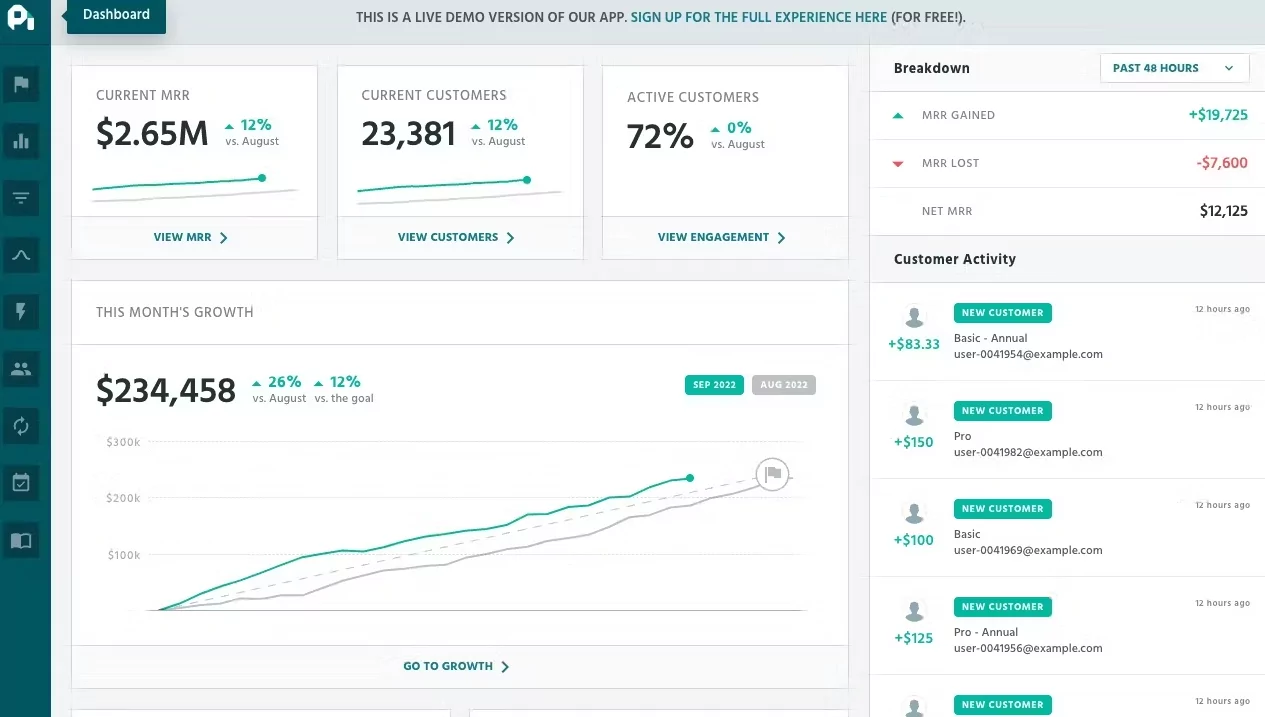Click Go To Growth link

tap(457, 667)
